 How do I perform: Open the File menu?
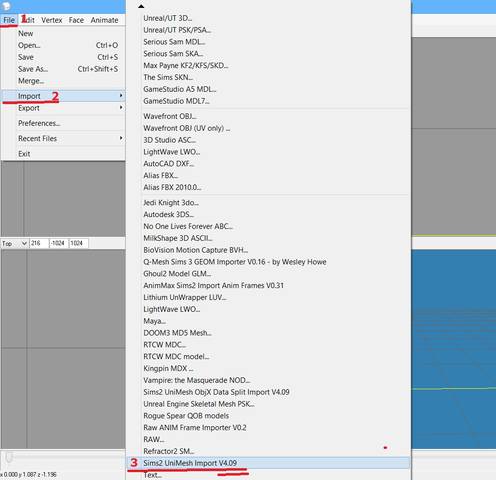pyautogui.click(x=9, y=20)
